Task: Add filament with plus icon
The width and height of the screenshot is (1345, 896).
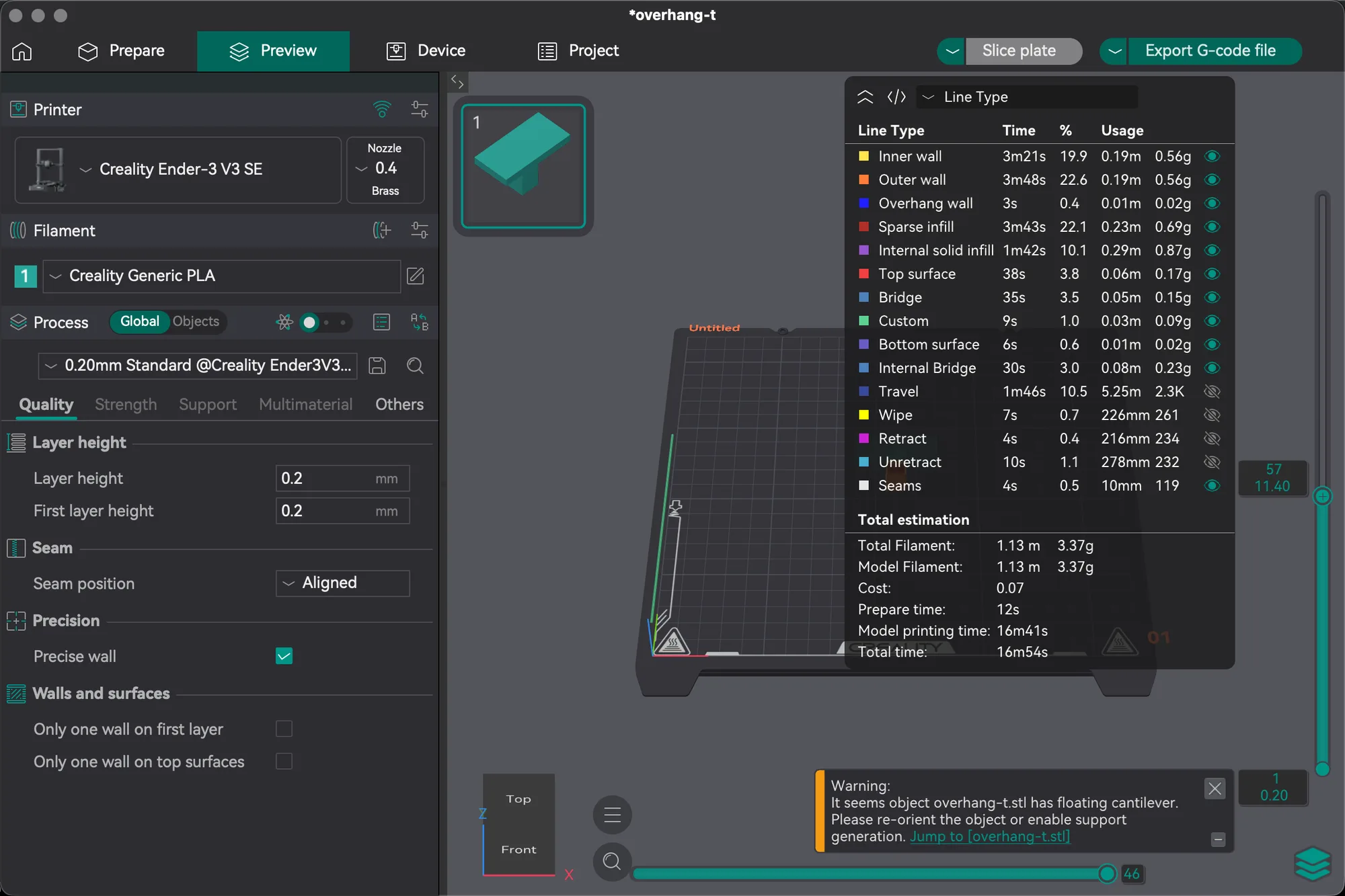Action: (x=382, y=231)
